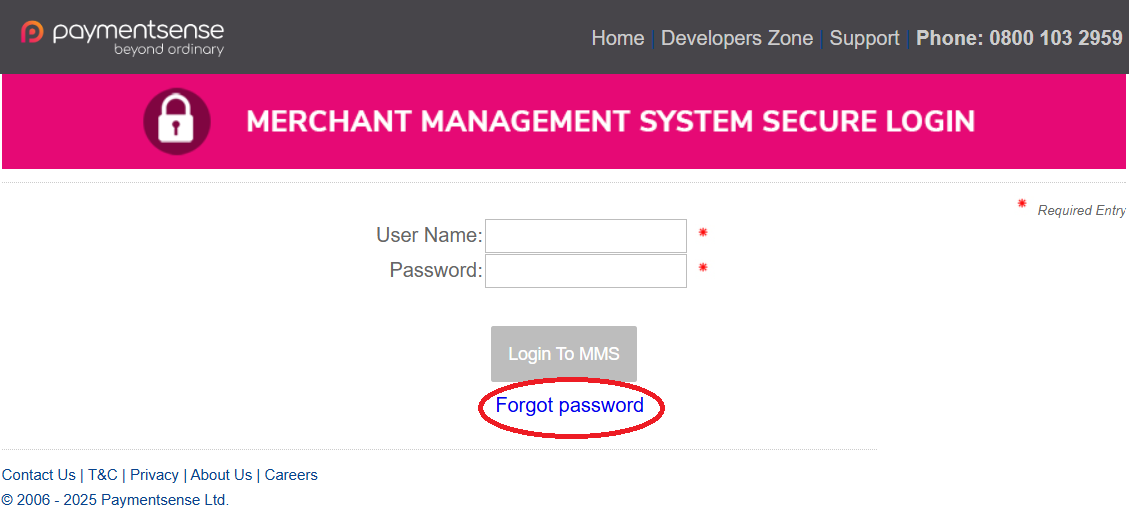Click the red asterisk beside Password

pyautogui.click(x=703, y=268)
